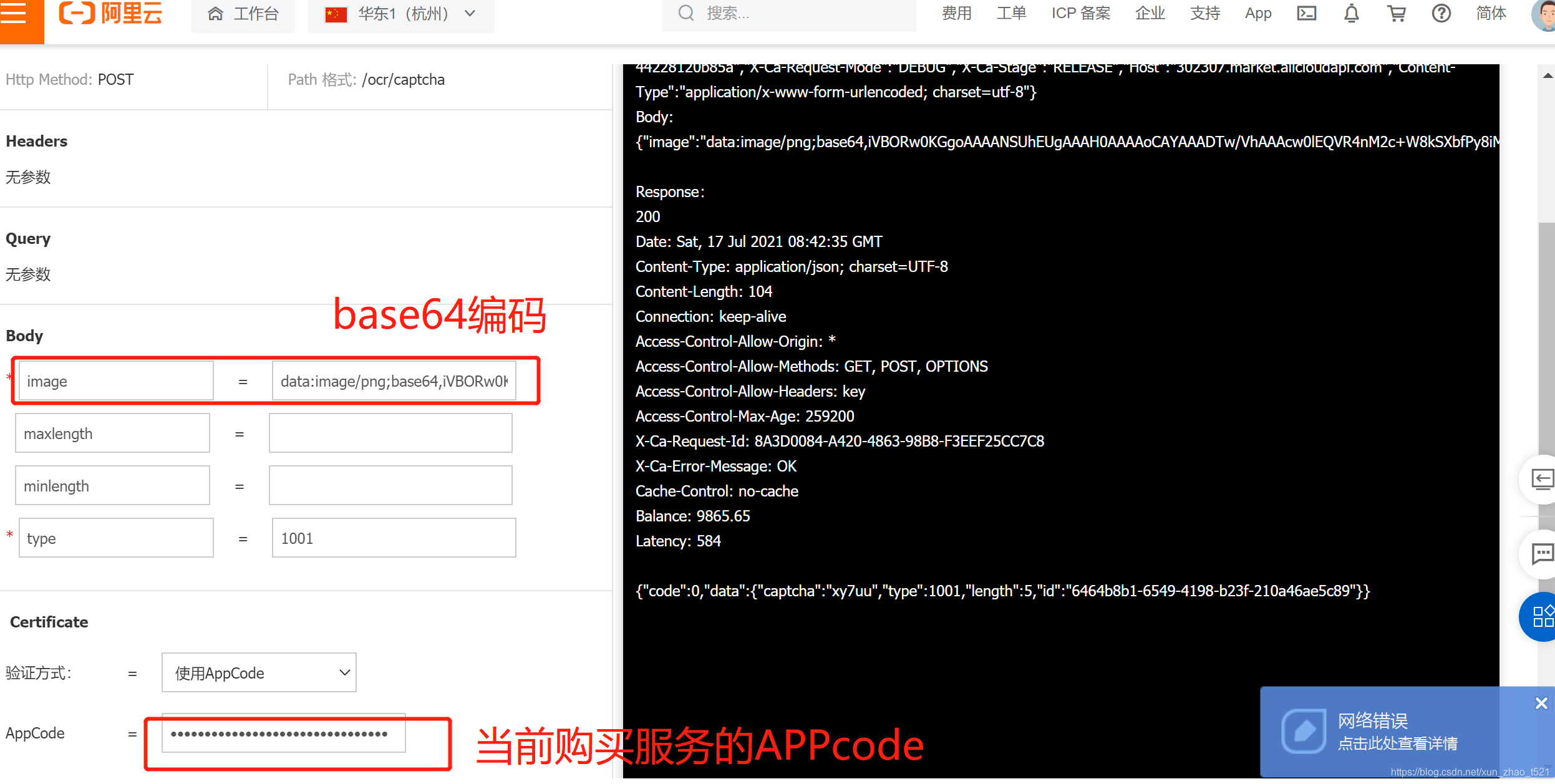1555x784 pixels.
Task: Open the language selector
Action: click(x=1491, y=14)
